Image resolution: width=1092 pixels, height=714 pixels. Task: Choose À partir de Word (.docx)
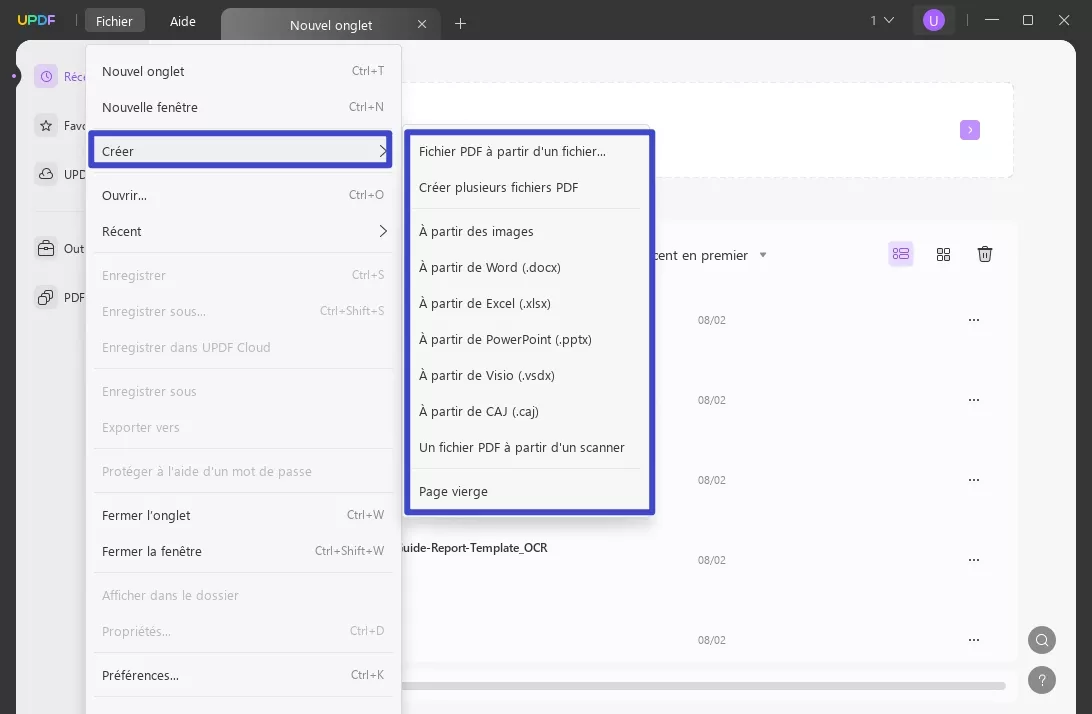[x=528, y=267]
